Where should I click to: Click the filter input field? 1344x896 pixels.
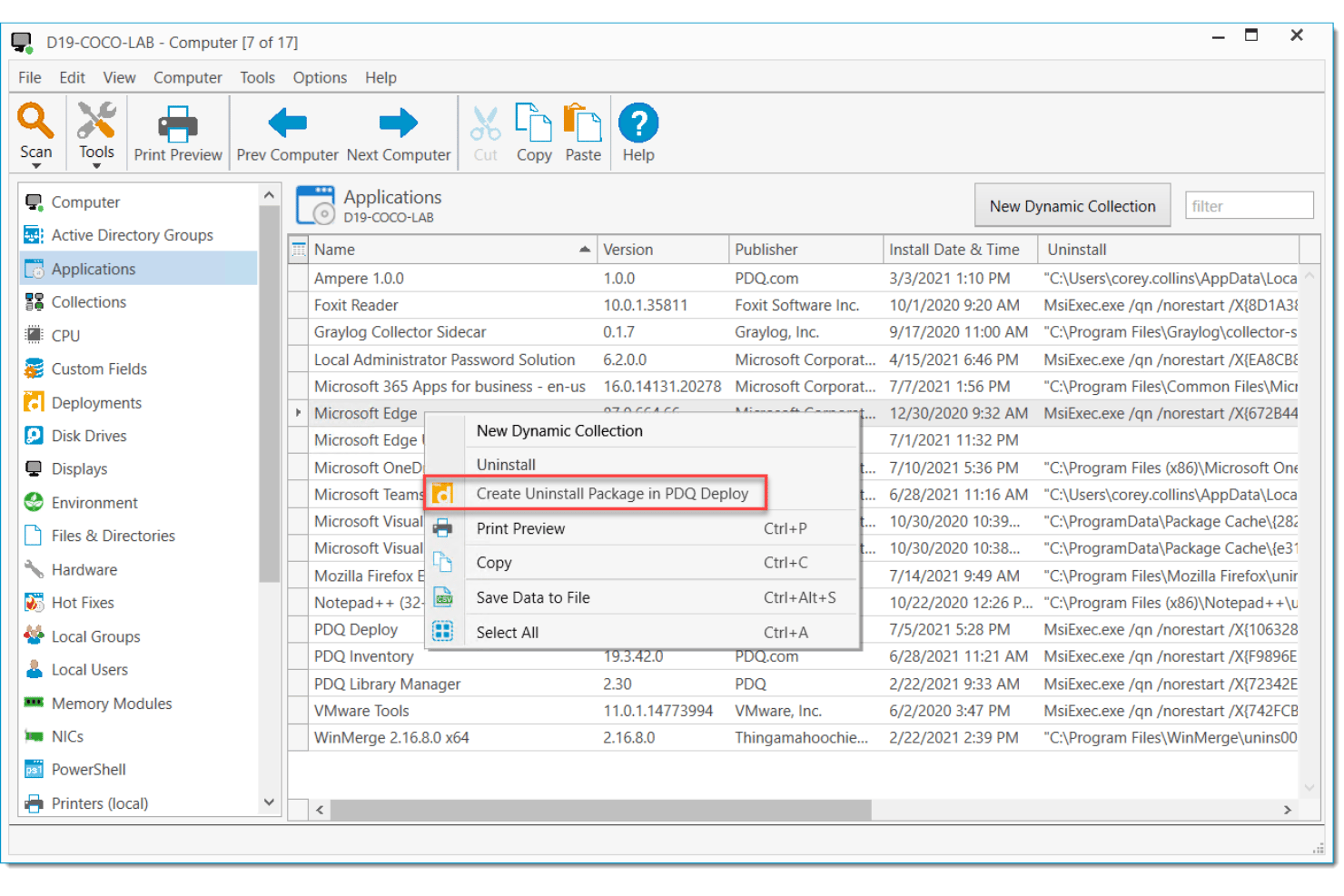click(x=1249, y=206)
